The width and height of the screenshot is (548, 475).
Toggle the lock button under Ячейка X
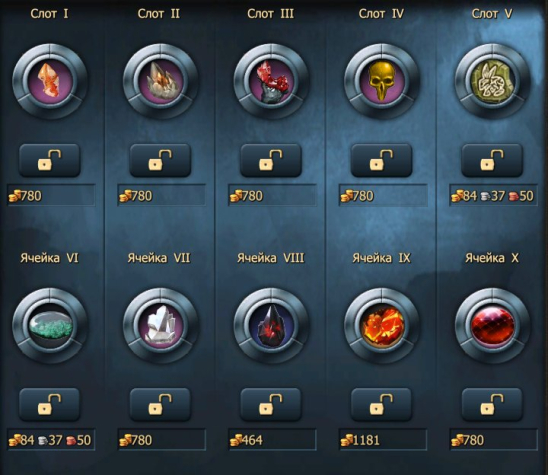[492, 404]
